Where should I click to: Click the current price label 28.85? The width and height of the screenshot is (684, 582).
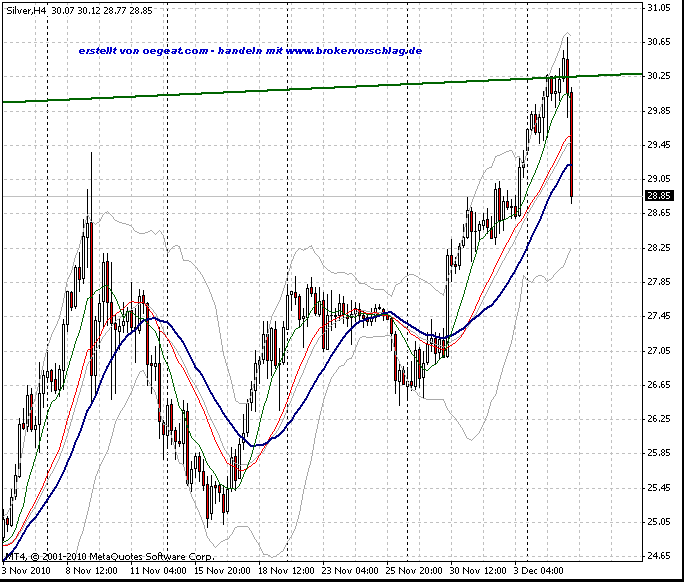659,196
